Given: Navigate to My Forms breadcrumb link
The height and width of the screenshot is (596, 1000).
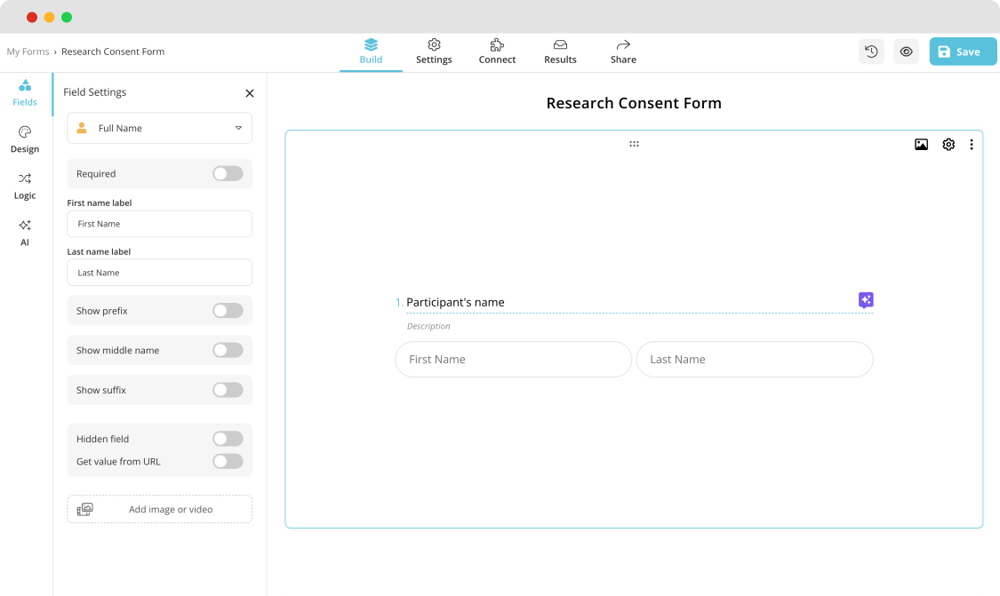Looking at the screenshot, I should pos(28,52).
